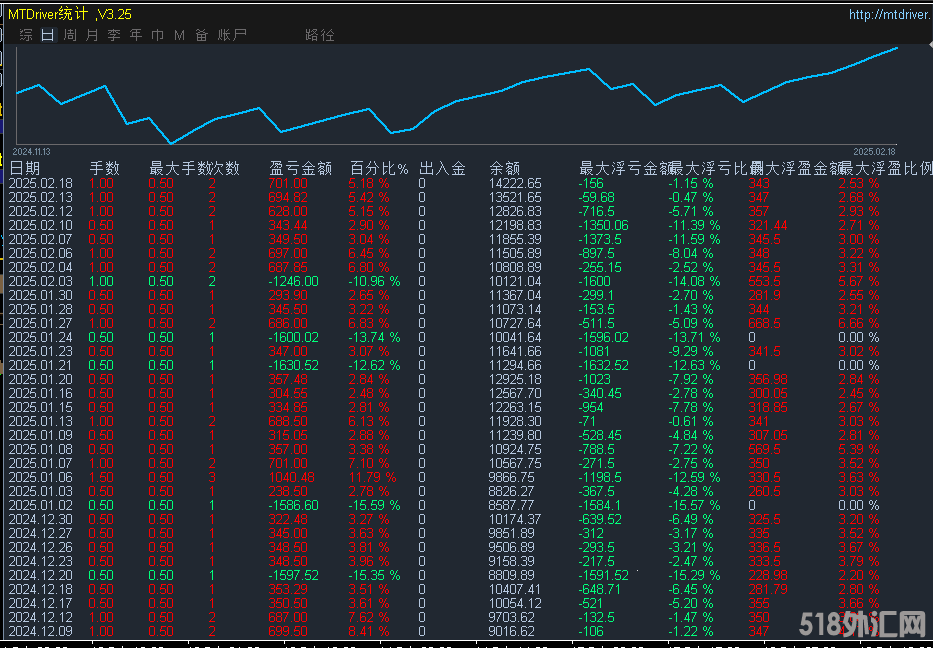933x648 pixels.
Task: Select the 2025.02.18 date row
Action: coord(41,184)
